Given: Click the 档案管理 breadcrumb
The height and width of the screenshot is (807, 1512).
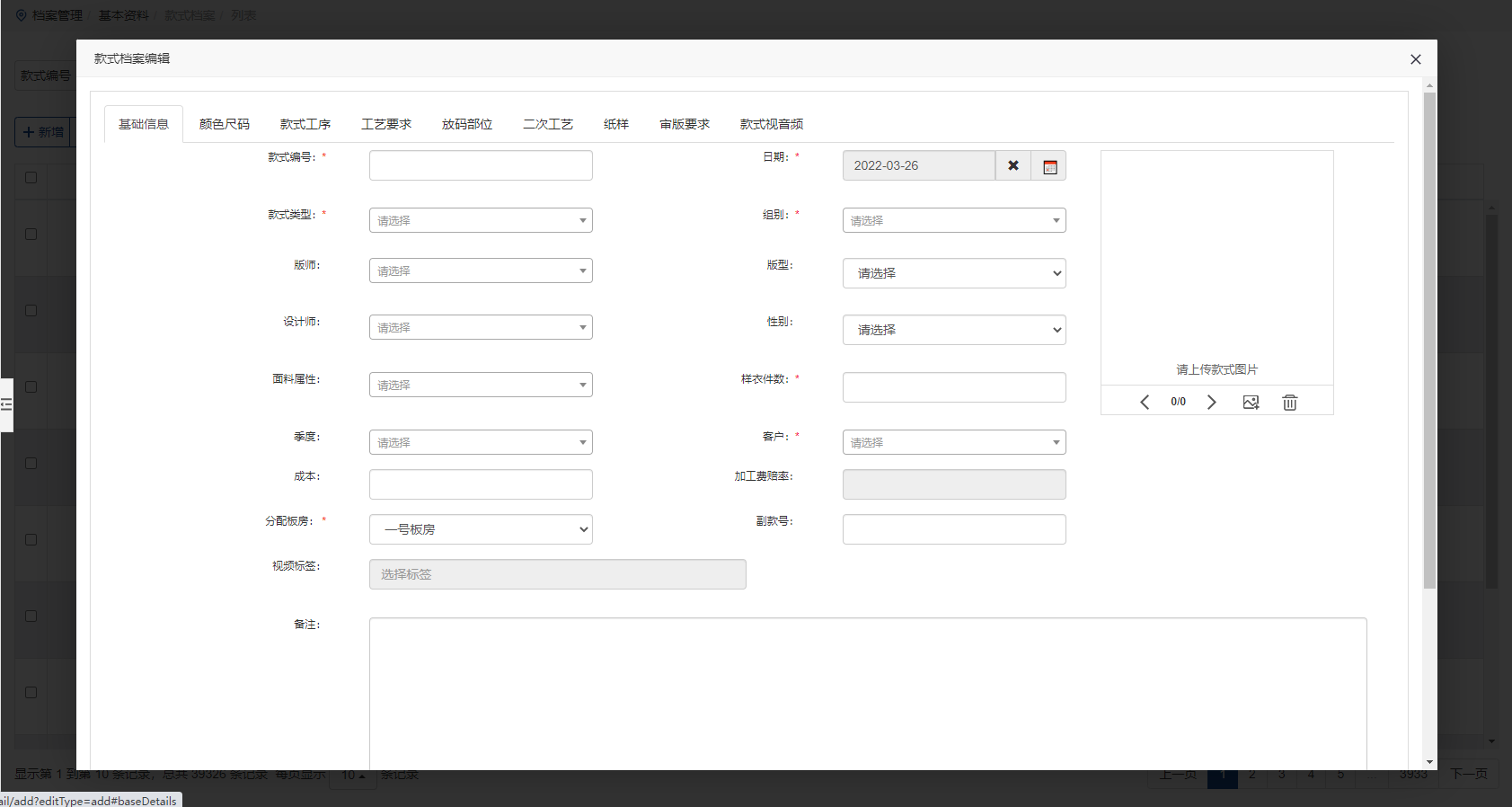Looking at the screenshot, I should click(x=57, y=15).
